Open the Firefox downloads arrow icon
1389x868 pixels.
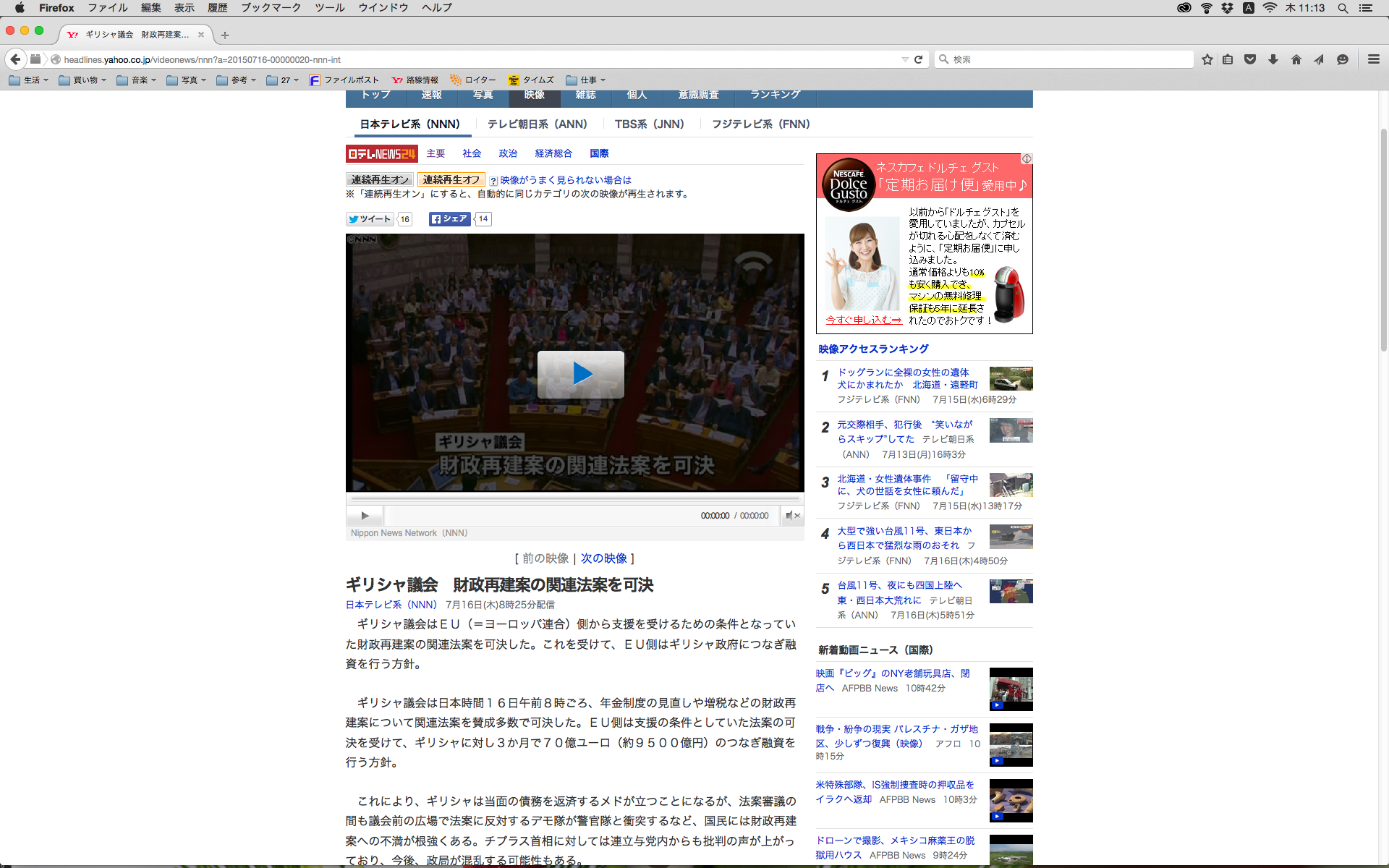(1273, 59)
